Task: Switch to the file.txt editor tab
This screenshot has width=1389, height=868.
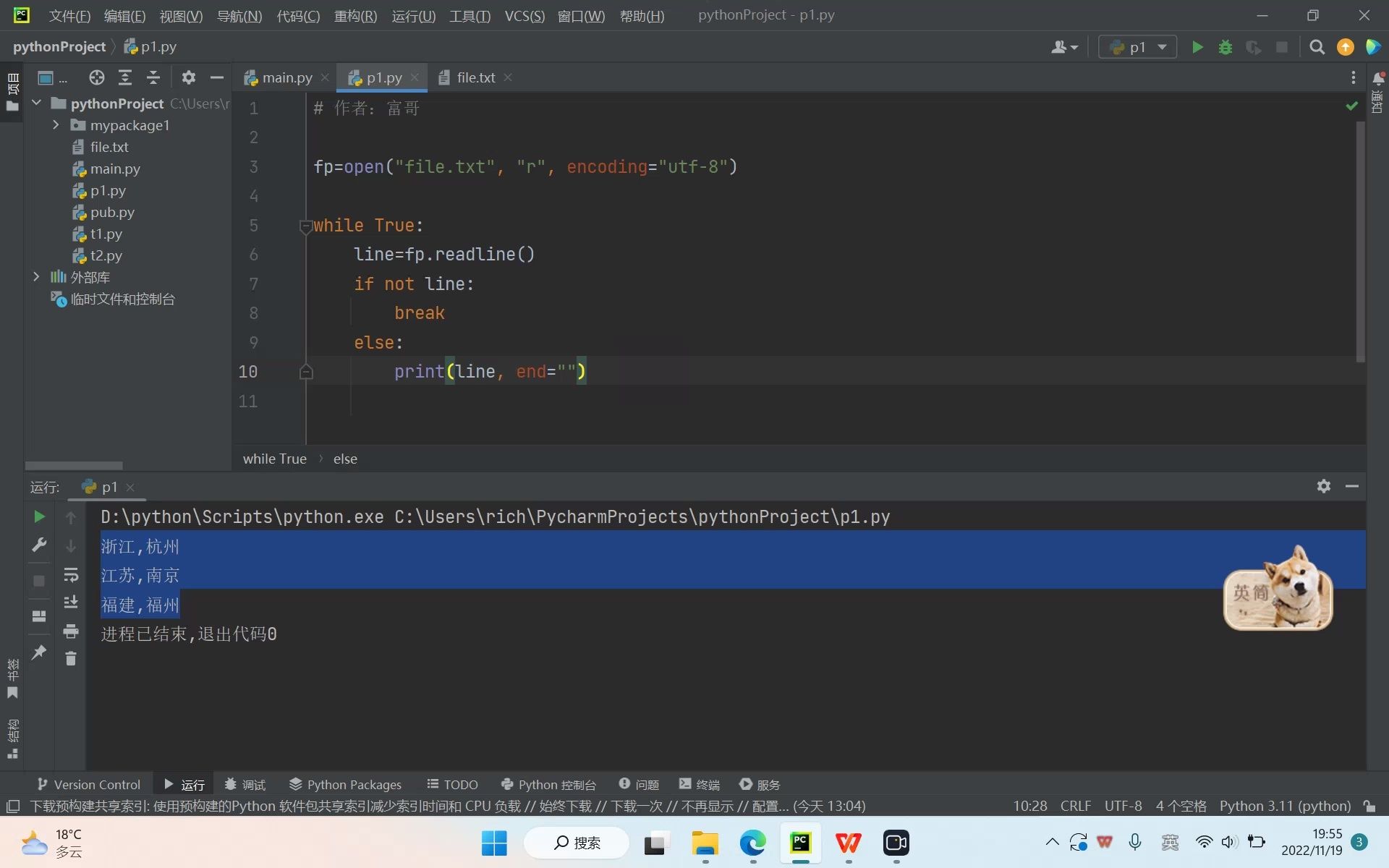Action: click(x=475, y=77)
